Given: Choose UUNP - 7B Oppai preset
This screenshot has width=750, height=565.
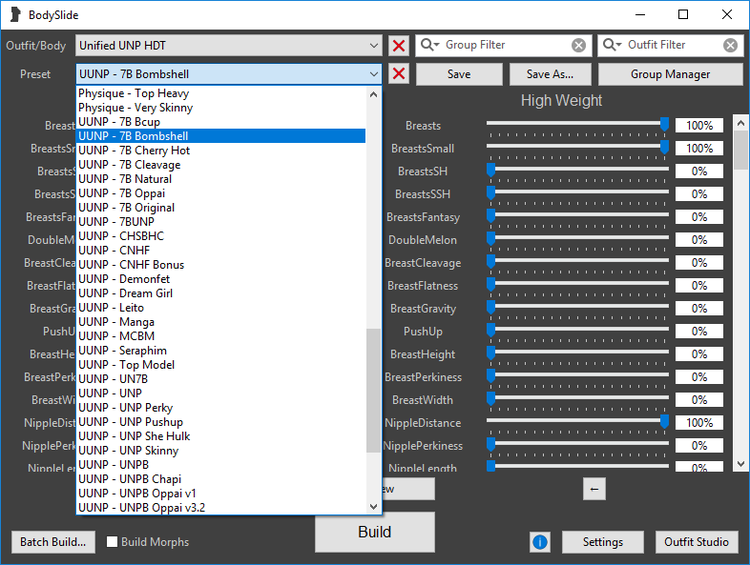Looking at the screenshot, I should click(x=221, y=193).
